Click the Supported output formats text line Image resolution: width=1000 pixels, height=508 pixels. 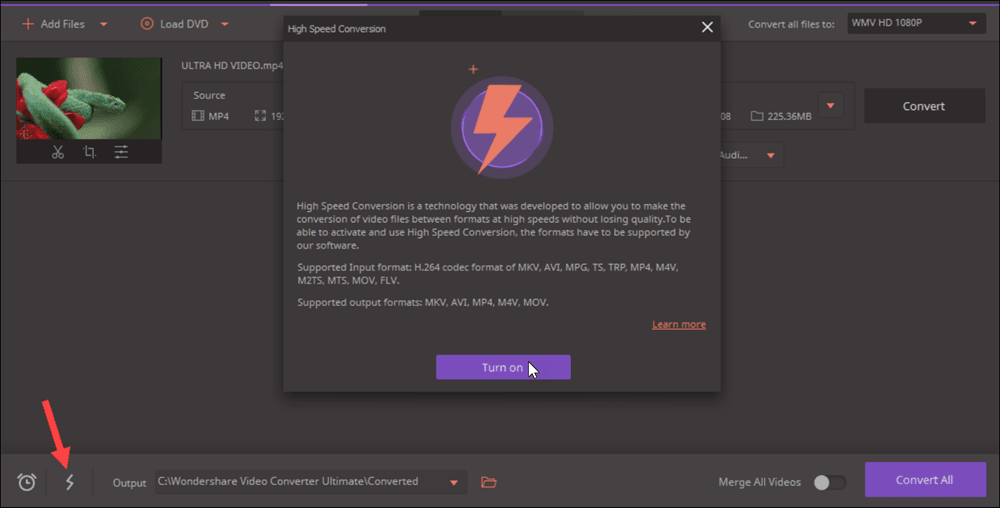point(423,302)
